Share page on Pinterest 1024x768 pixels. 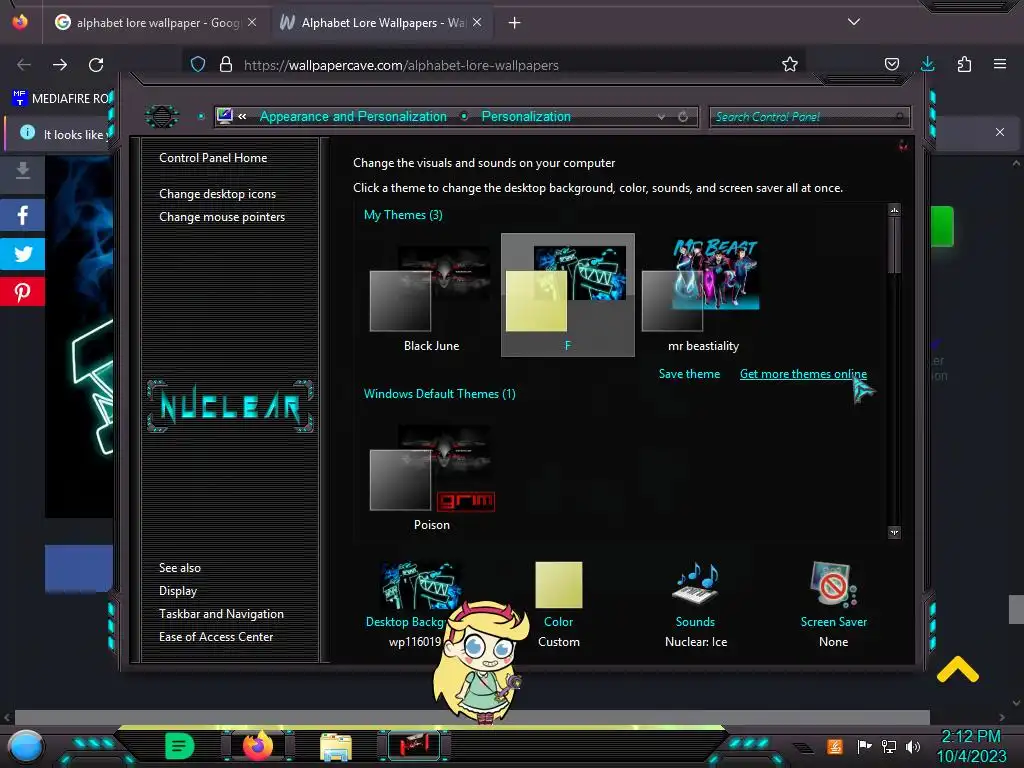coord(22,292)
